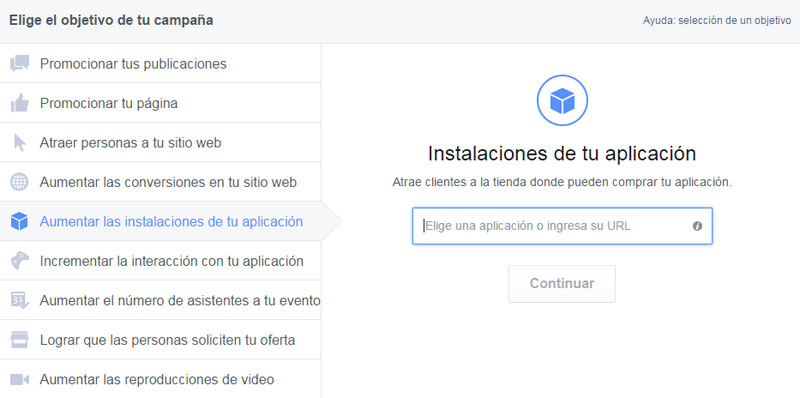Open the Ayuda: selección de un objetivo link
The width and height of the screenshot is (800, 398).
(x=717, y=21)
